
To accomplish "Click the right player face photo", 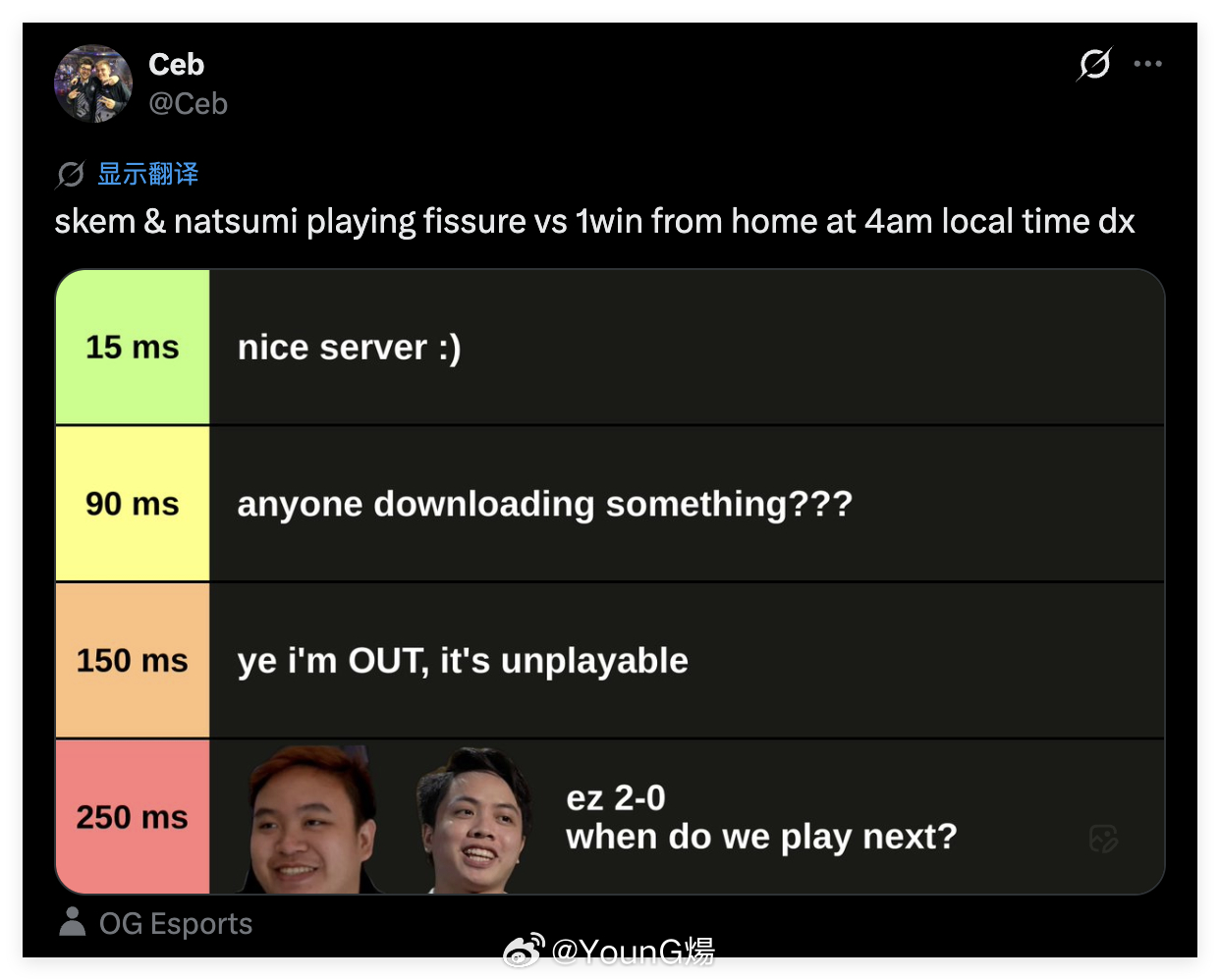I will tap(473, 821).
